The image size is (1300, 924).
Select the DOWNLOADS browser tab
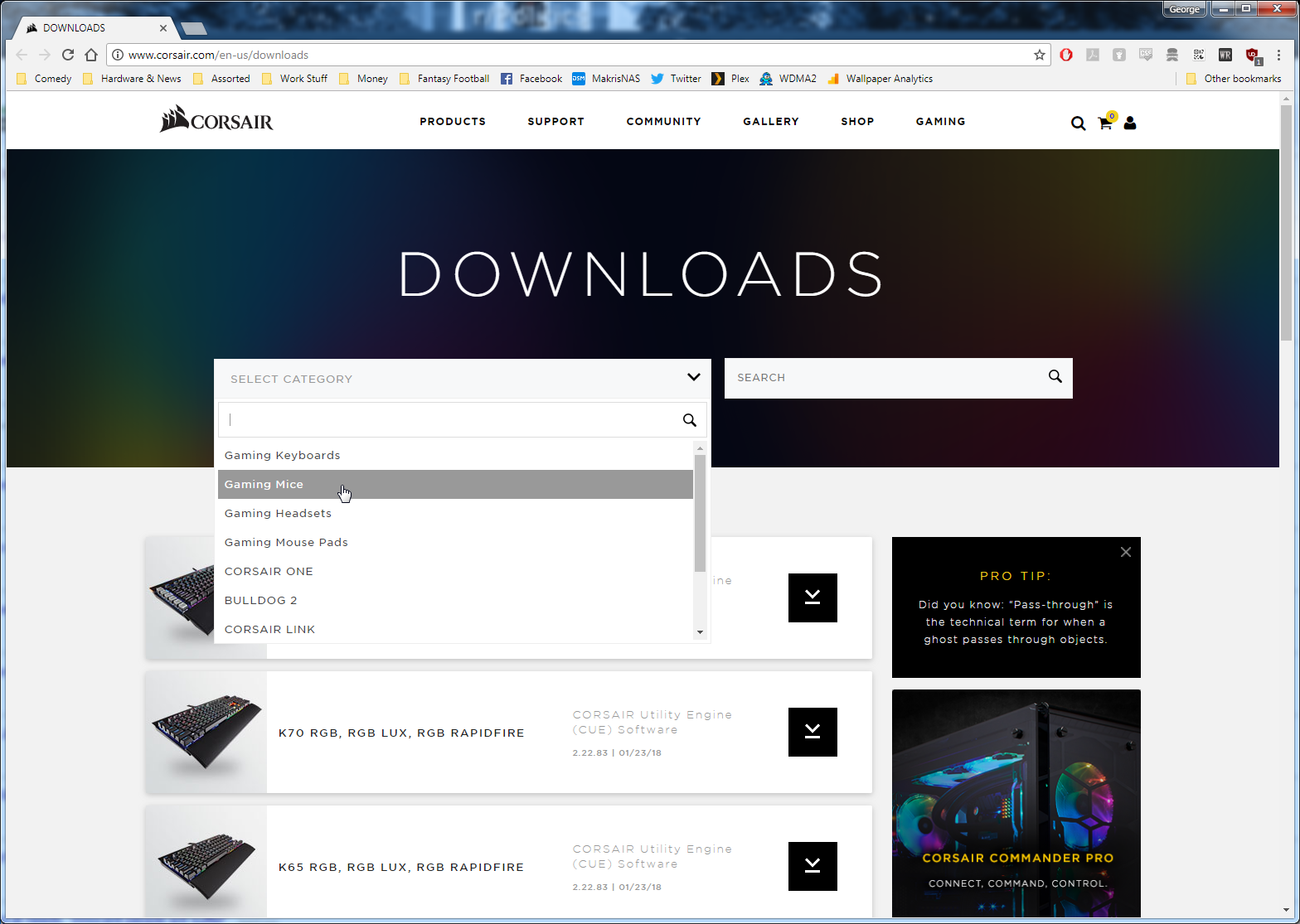[x=96, y=27]
